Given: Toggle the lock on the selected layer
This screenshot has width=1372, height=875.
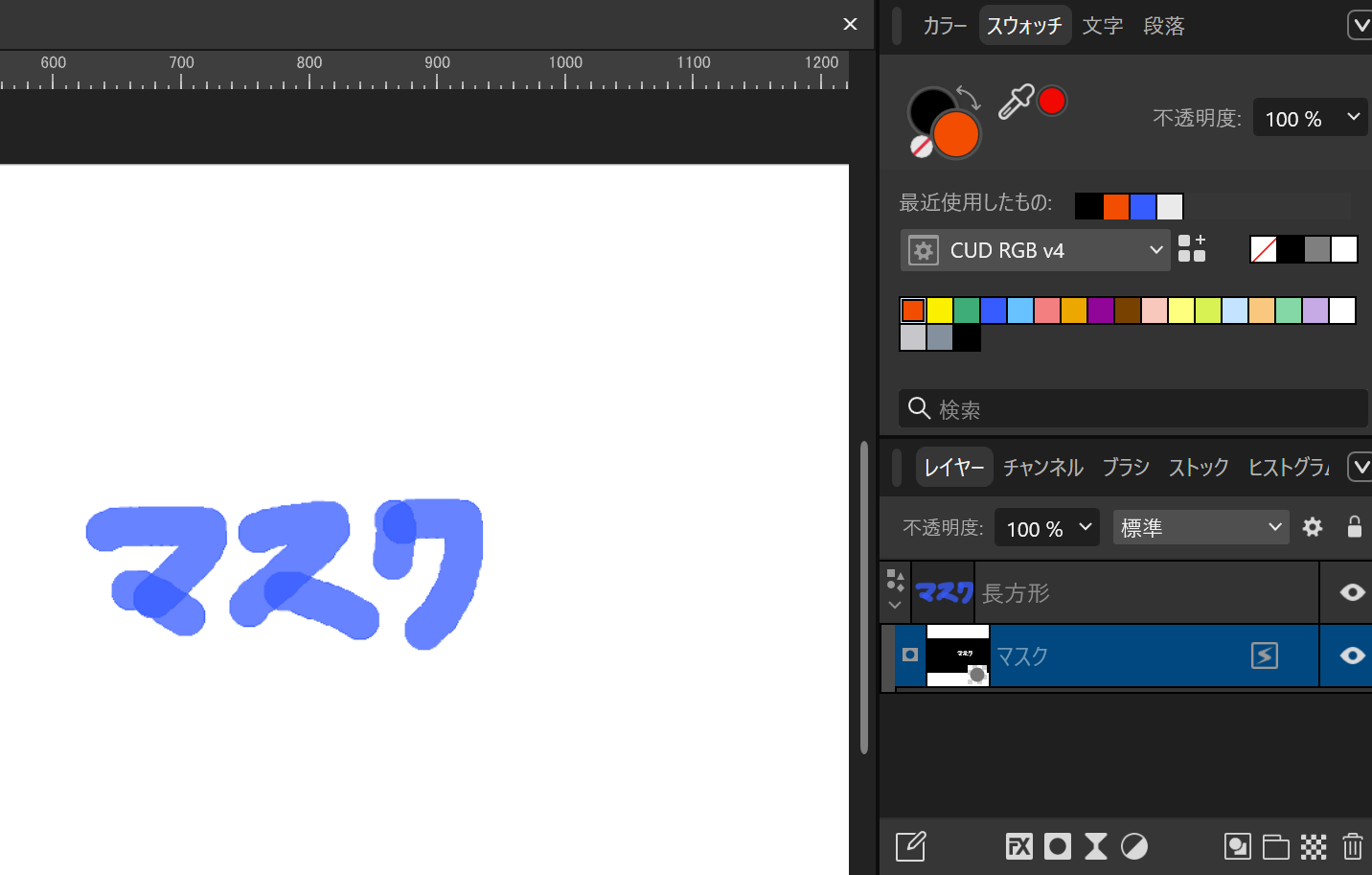Looking at the screenshot, I should pyautogui.click(x=1354, y=527).
